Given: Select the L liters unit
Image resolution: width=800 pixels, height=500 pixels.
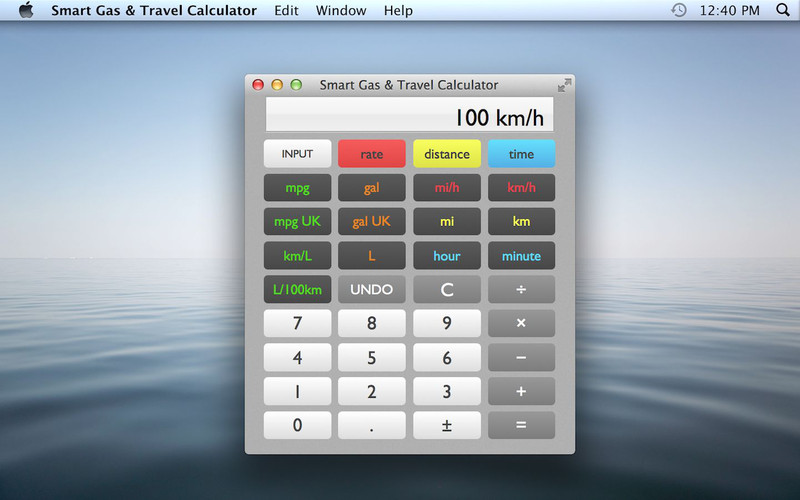Looking at the screenshot, I should pos(371,256).
